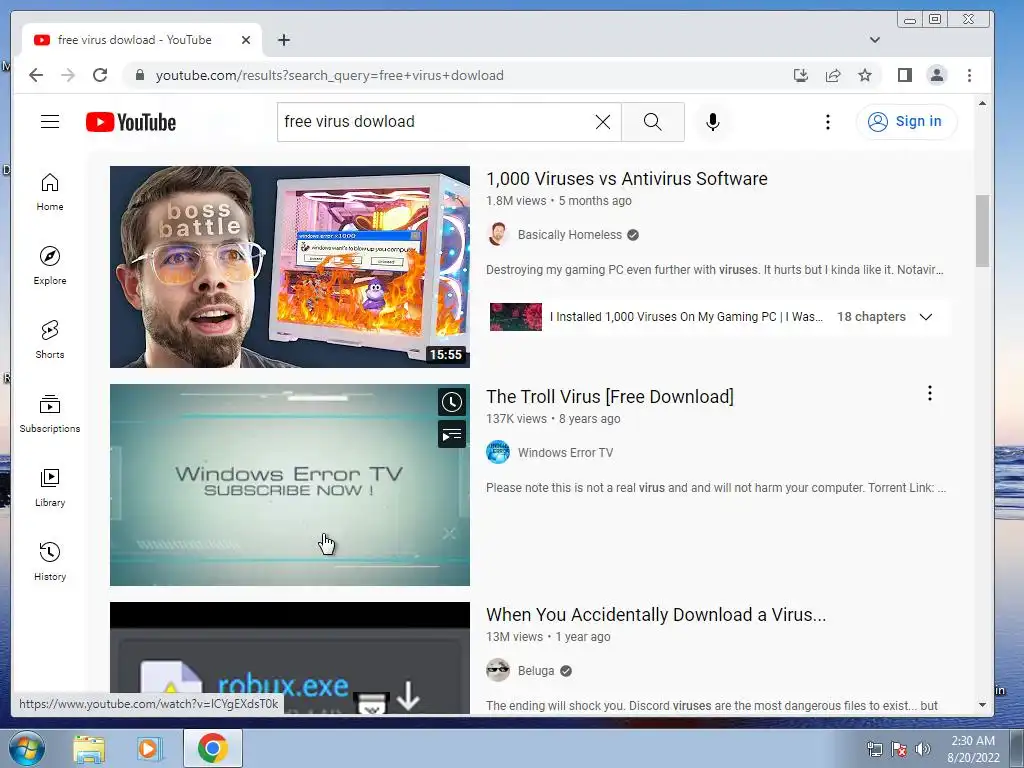Click the network tray icon
Screen dimensions: 1024x768
click(x=874, y=749)
